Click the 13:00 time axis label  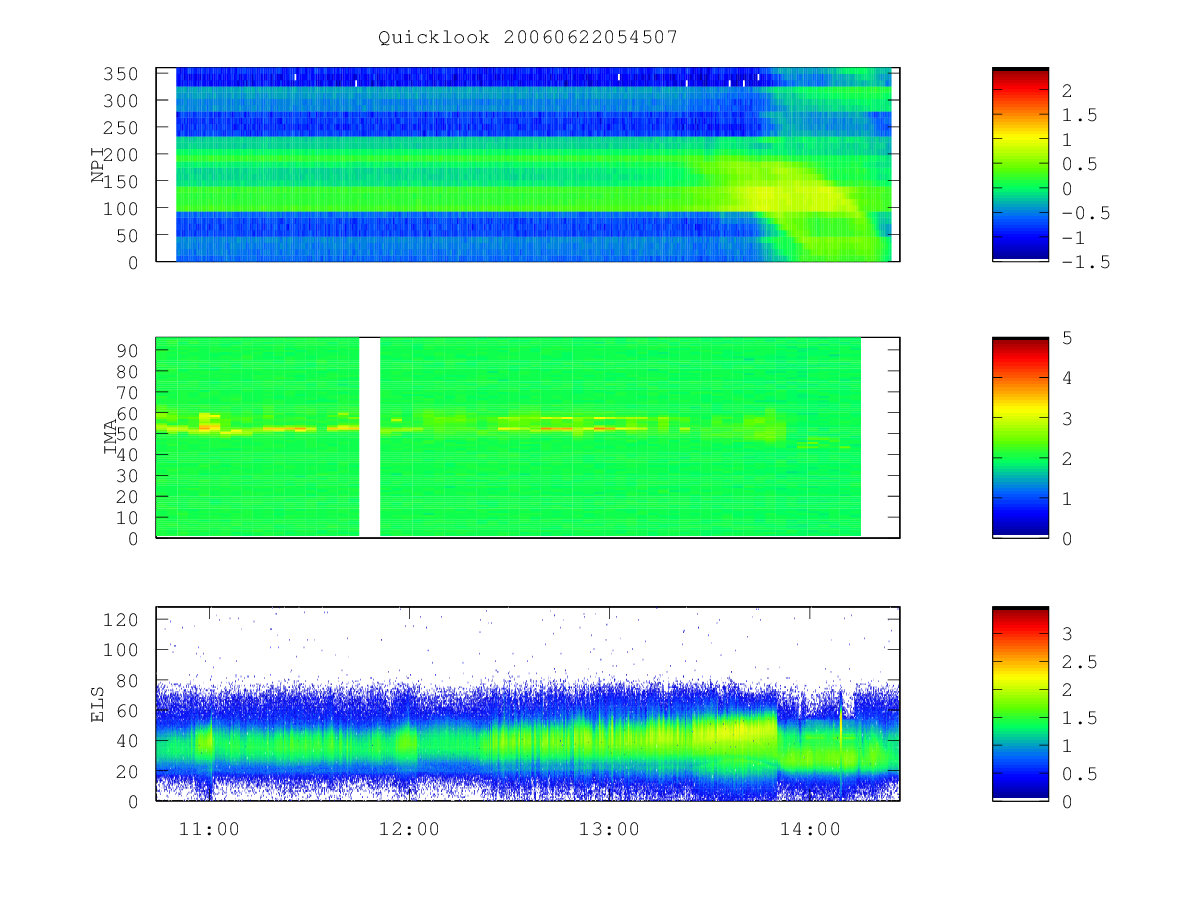click(610, 829)
